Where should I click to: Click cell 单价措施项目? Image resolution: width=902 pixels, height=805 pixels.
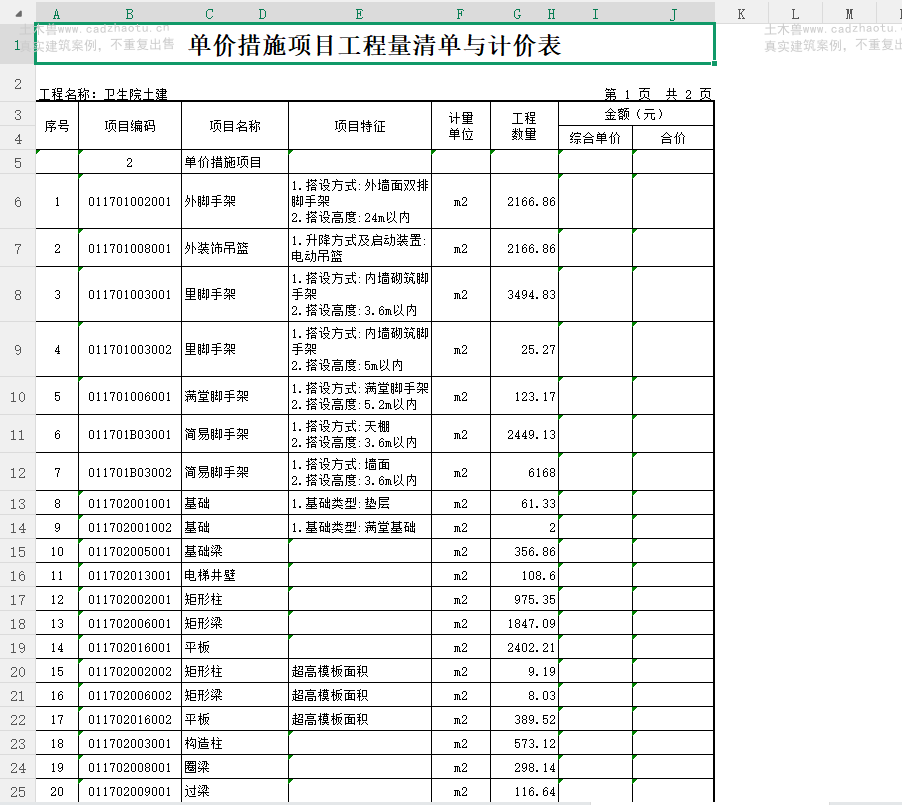235,162
